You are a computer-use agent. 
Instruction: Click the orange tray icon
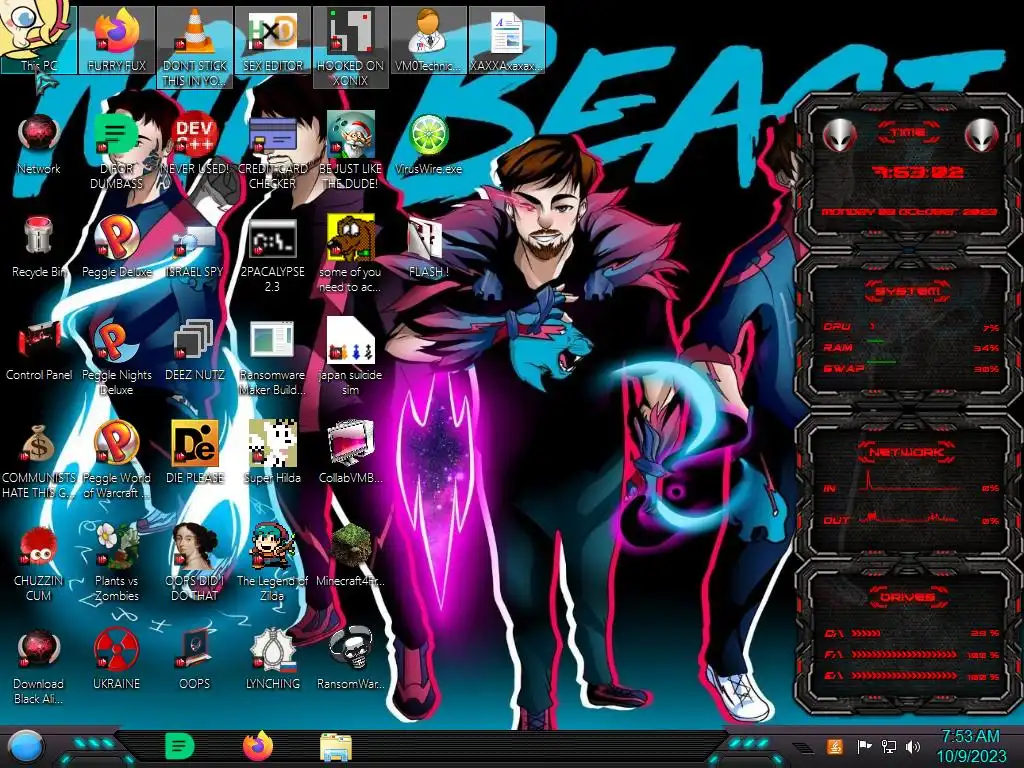[x=835, y=746]
